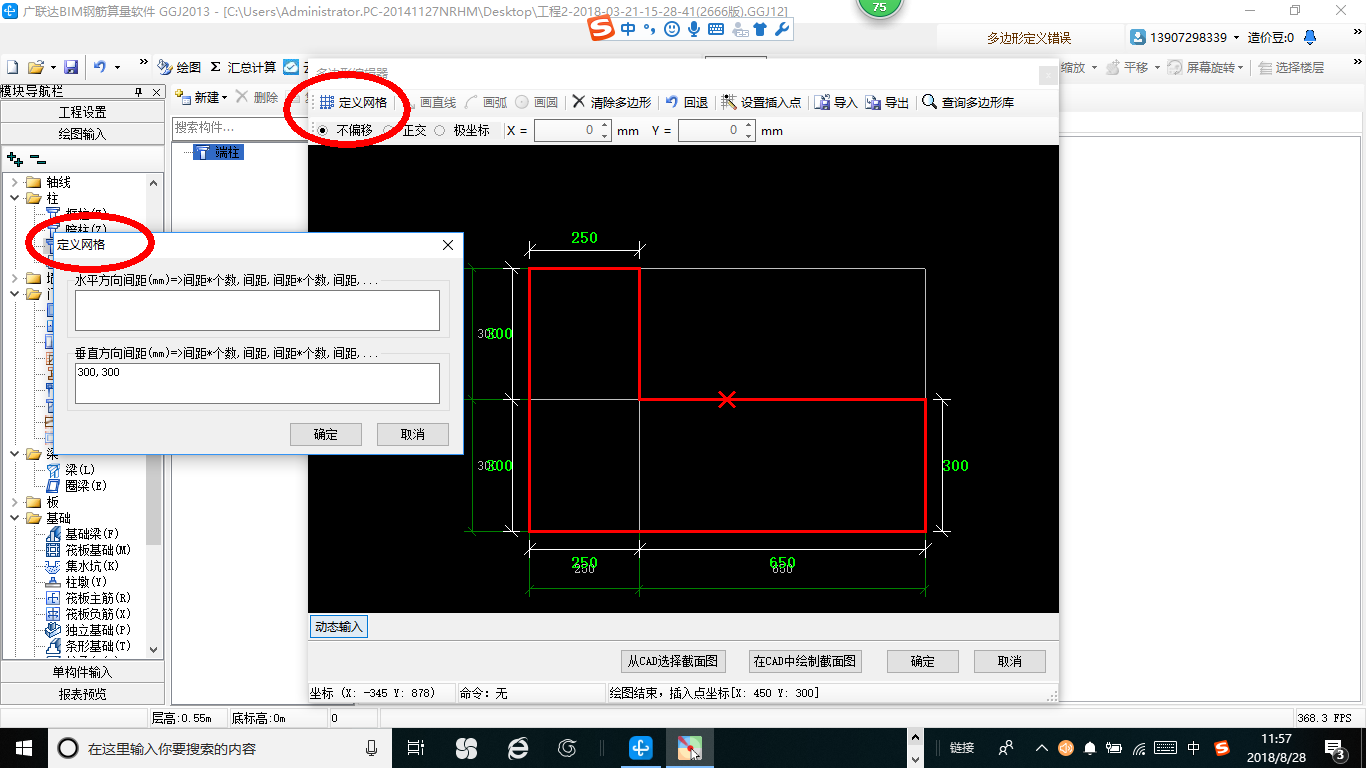Click the undo arrow in main toolbar
Image resolution: width=1366 pixels, height=768 pixels.
pos(100,67)
